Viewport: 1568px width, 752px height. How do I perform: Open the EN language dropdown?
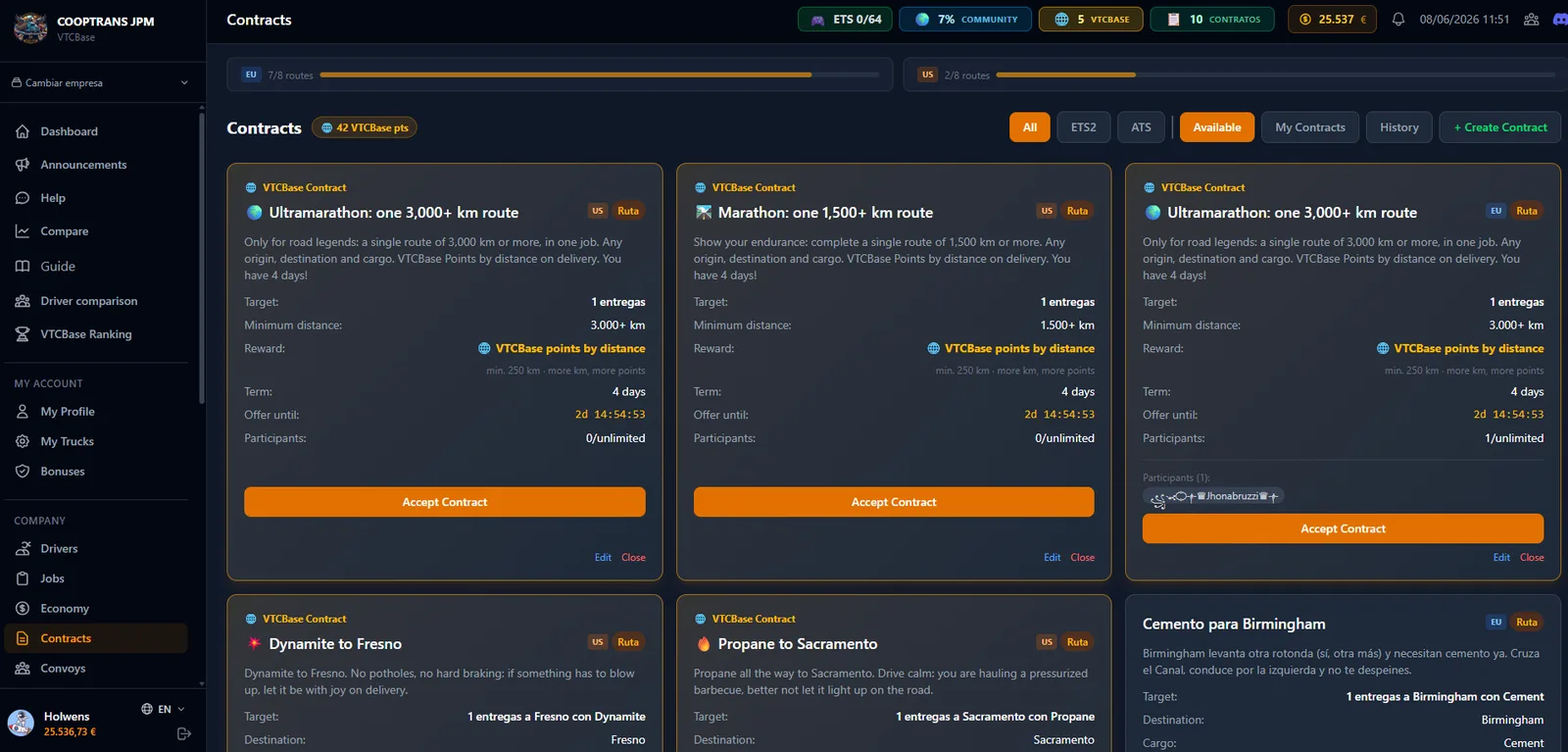click(x=163, y=709)
